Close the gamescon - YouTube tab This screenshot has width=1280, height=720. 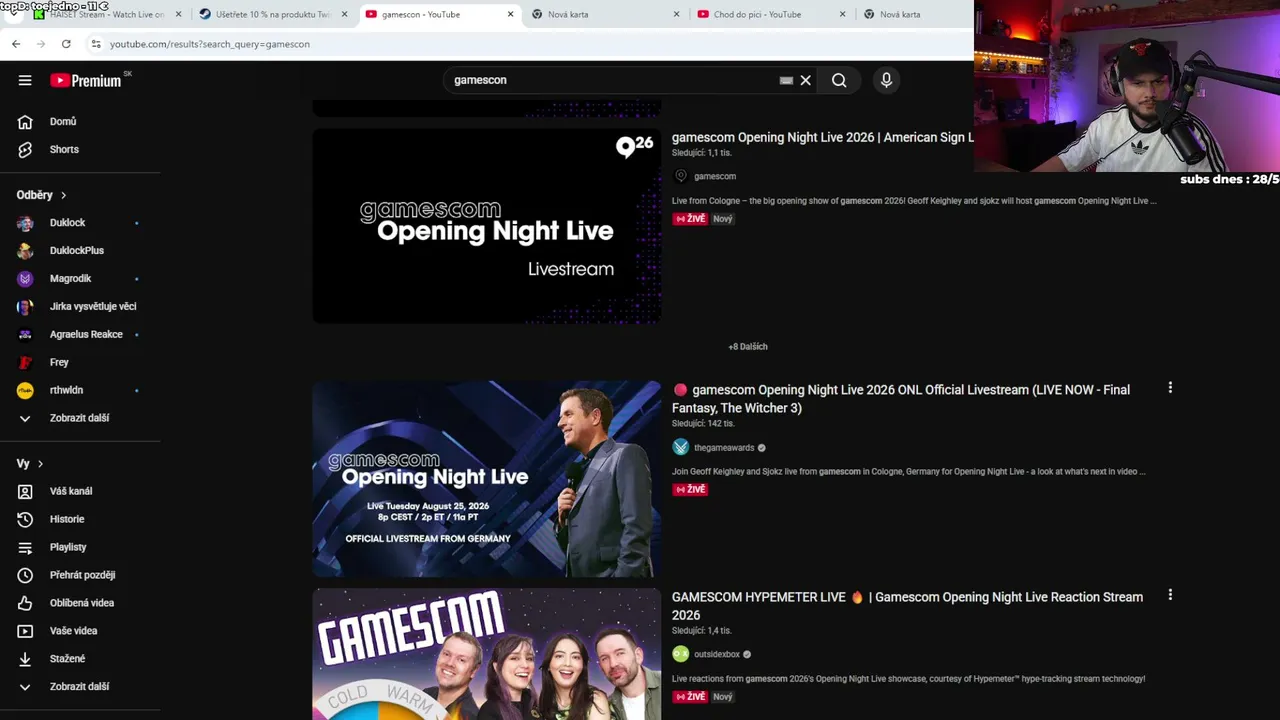(510, 14)
